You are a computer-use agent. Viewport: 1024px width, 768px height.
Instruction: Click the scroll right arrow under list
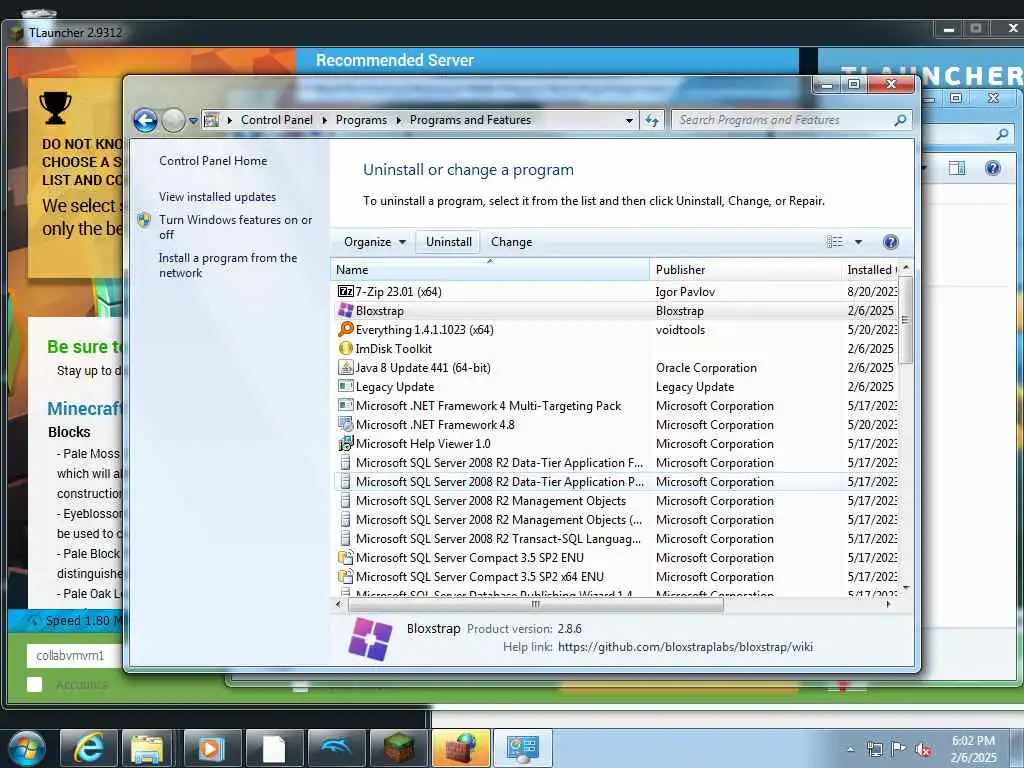click(888, 605)
